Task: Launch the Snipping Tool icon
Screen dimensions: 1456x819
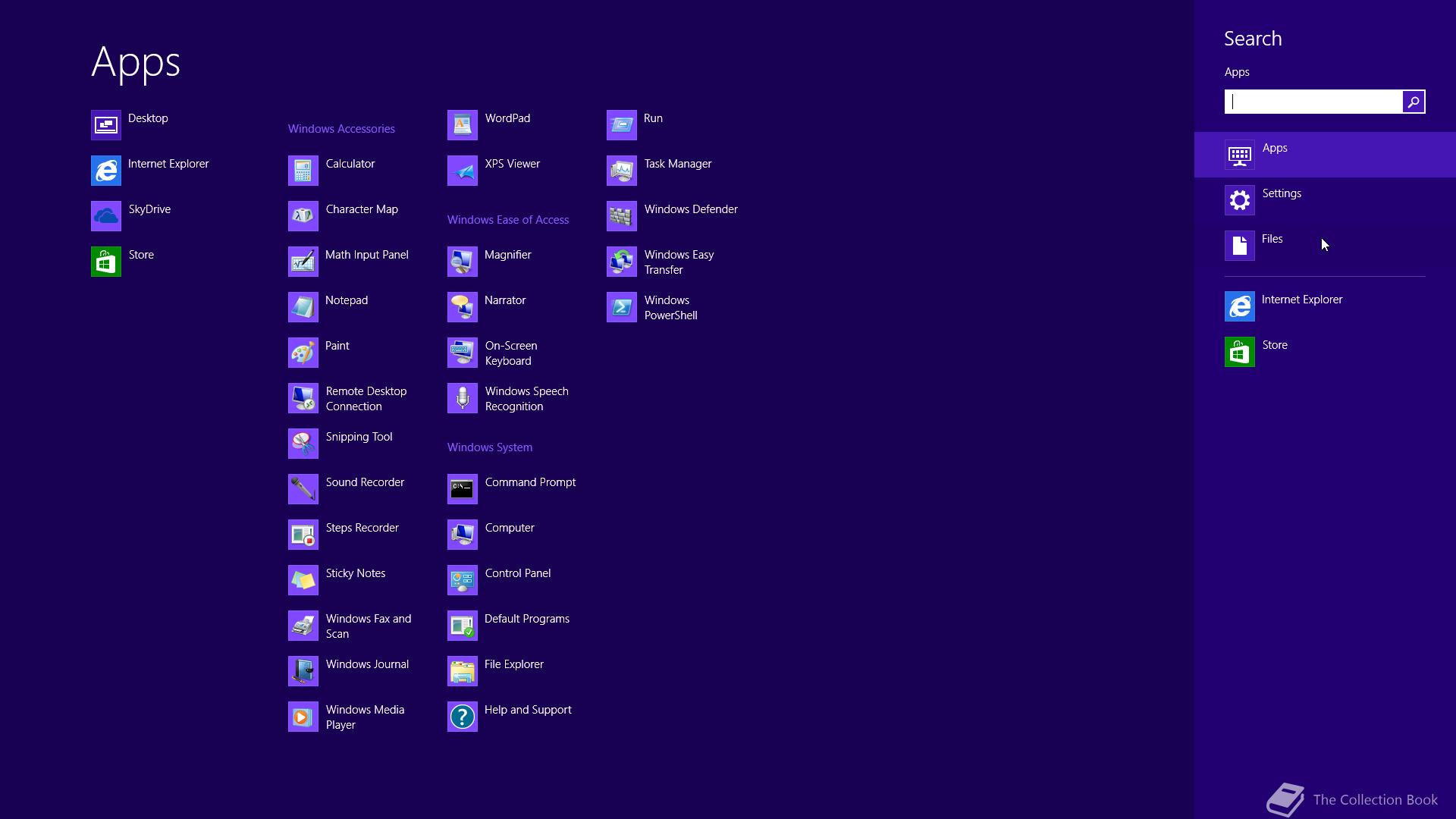Action: tap(303, 444)
